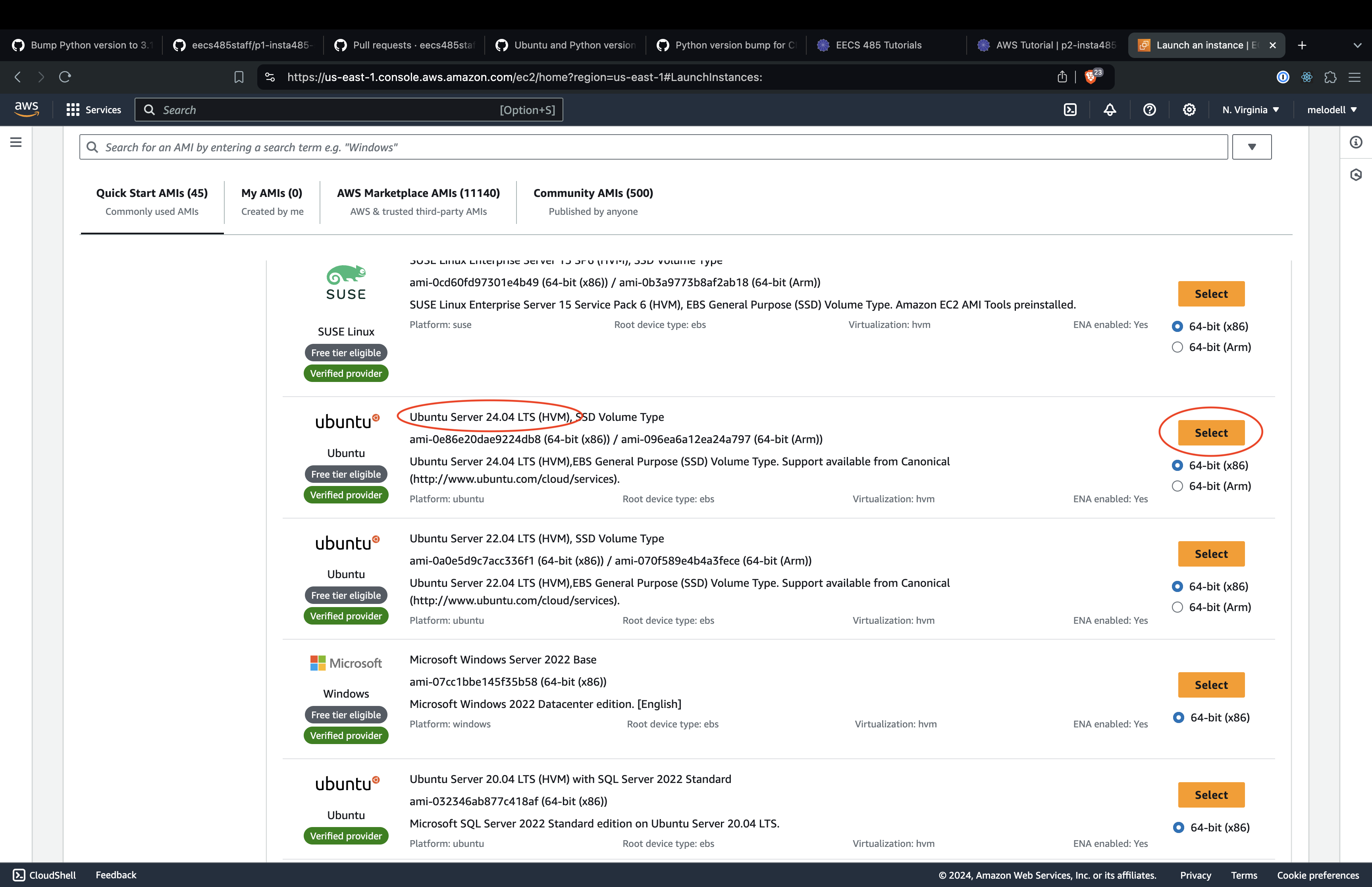Image resolution: width=1372 pixels, height=887 pixels.
Task: Click Select for Microsoft Windows Server 2022
Action: coord(1211,685)
